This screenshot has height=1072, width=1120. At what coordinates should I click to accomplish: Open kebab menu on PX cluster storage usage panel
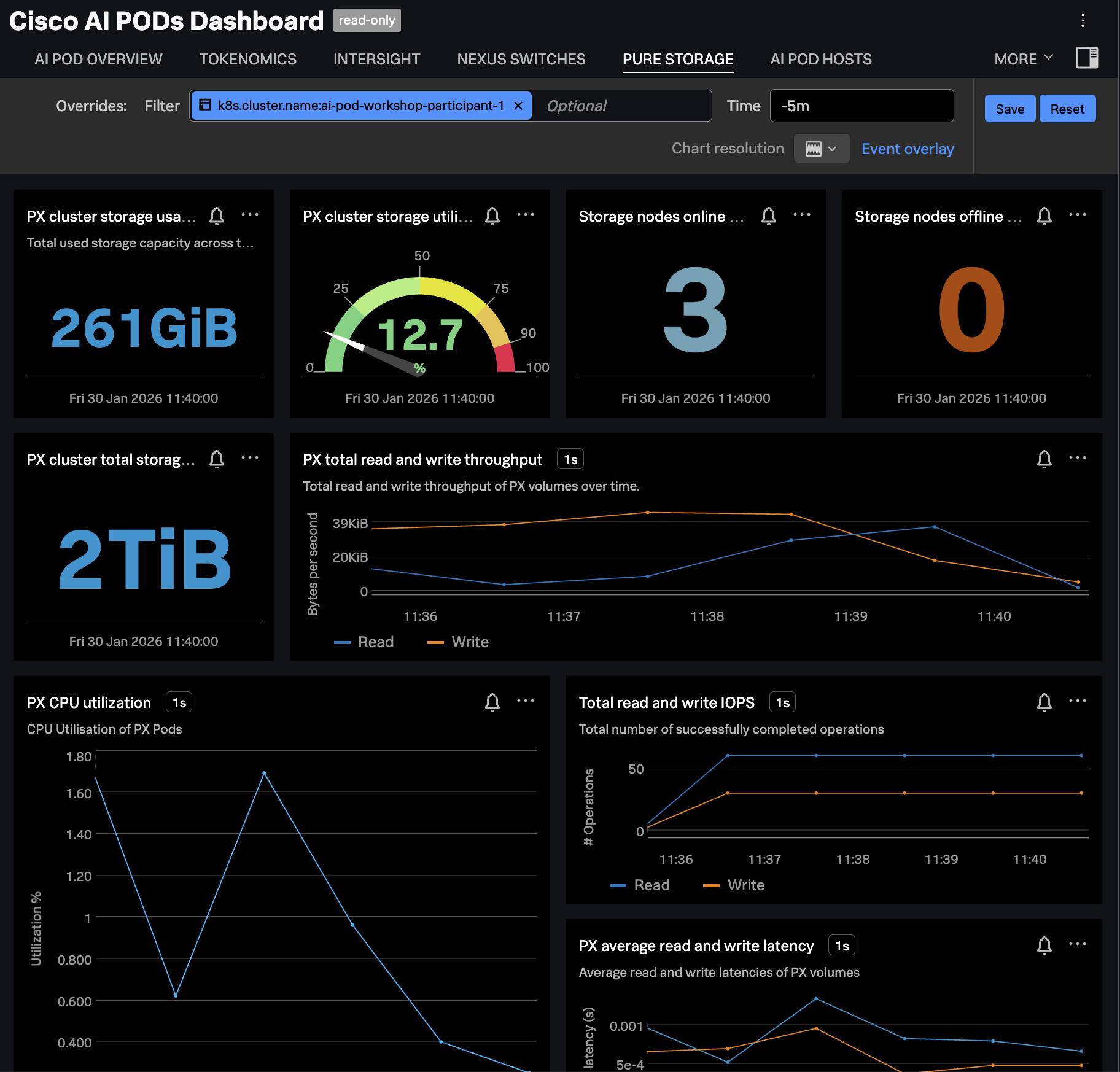tap(250, 215)
